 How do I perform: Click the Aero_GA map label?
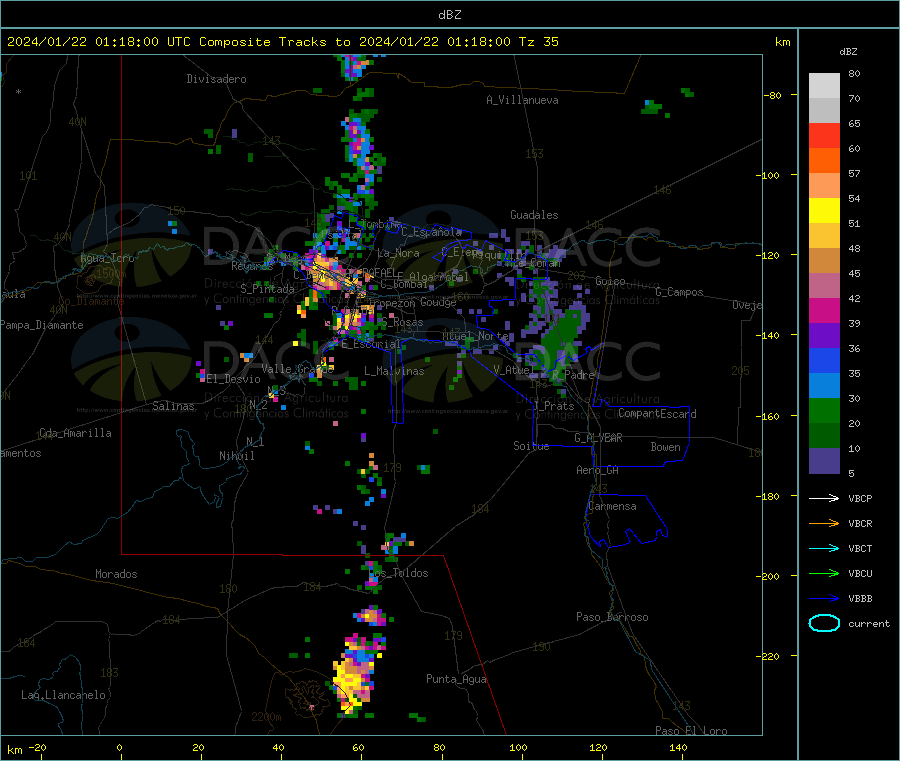(x=598, y=470)
